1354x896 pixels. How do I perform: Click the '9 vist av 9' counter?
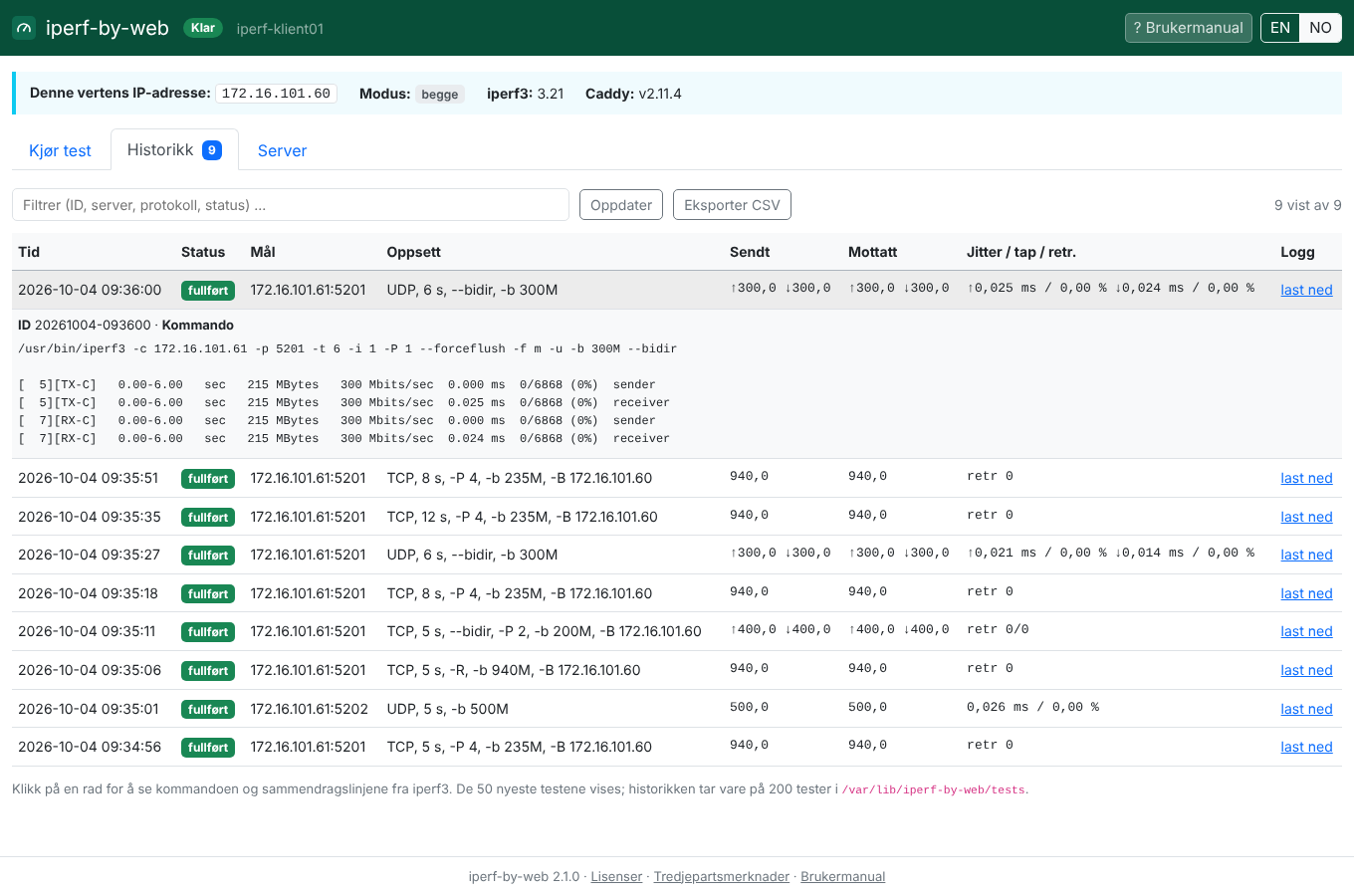tap(1307, 205)
